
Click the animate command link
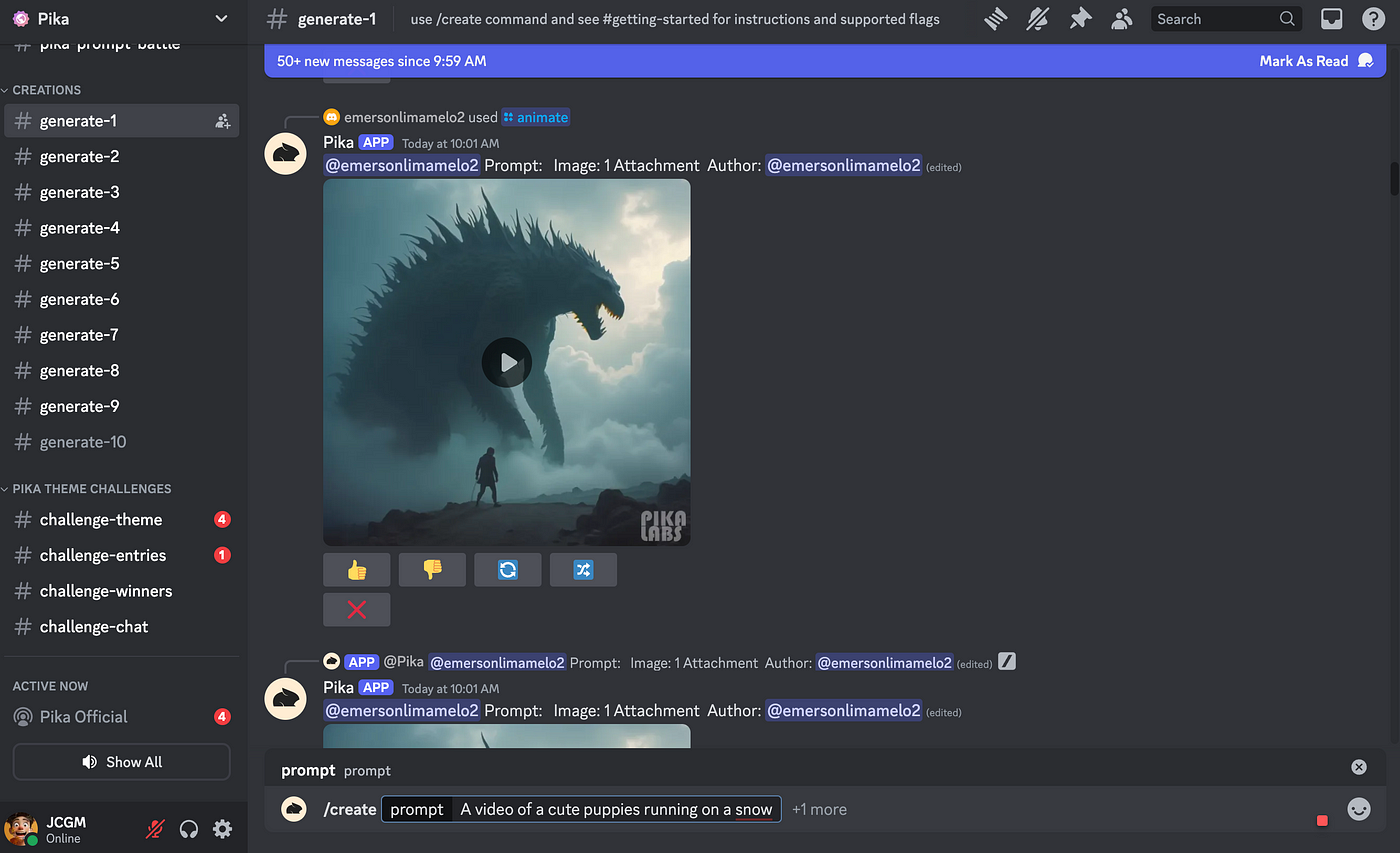point(535,117)
